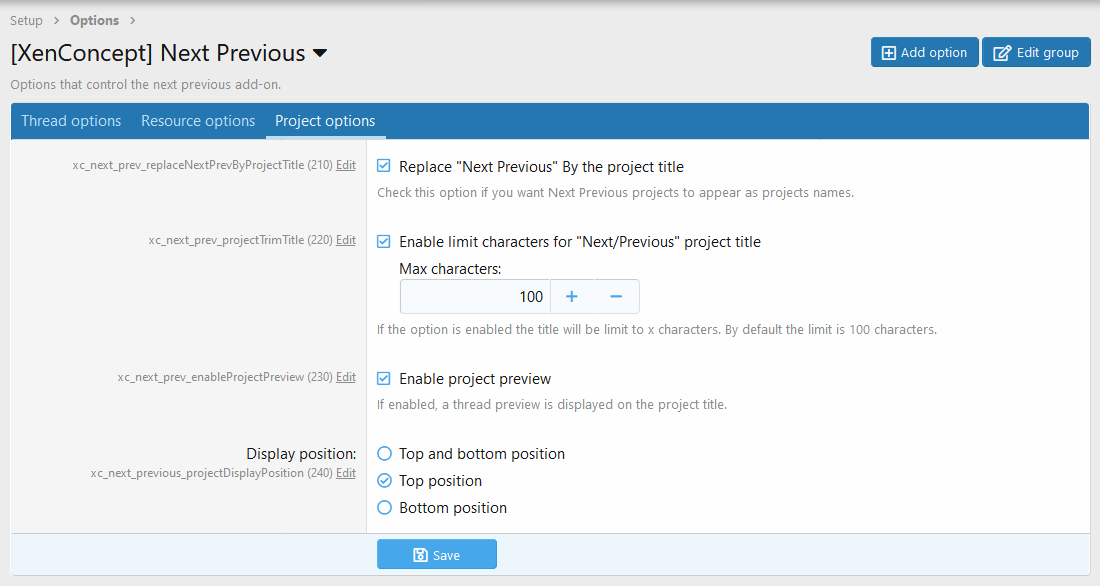Go to Options in the breadcrumb
Viewport: 1100px width, 586px height.
pos(95,20)
